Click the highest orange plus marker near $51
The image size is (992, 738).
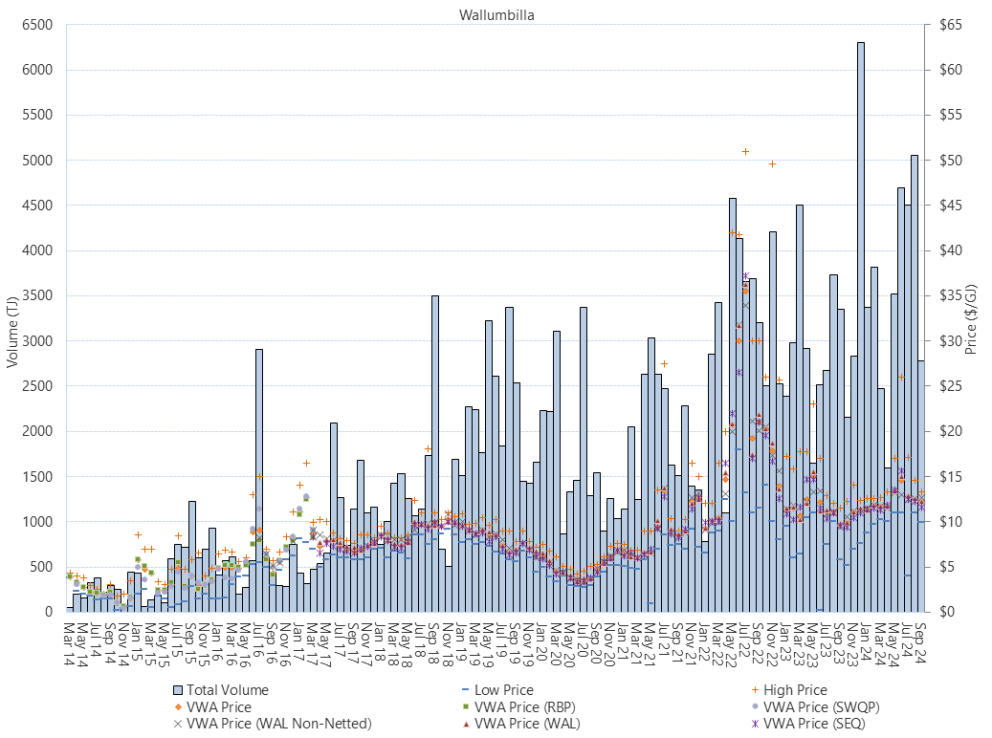[745, 152]
